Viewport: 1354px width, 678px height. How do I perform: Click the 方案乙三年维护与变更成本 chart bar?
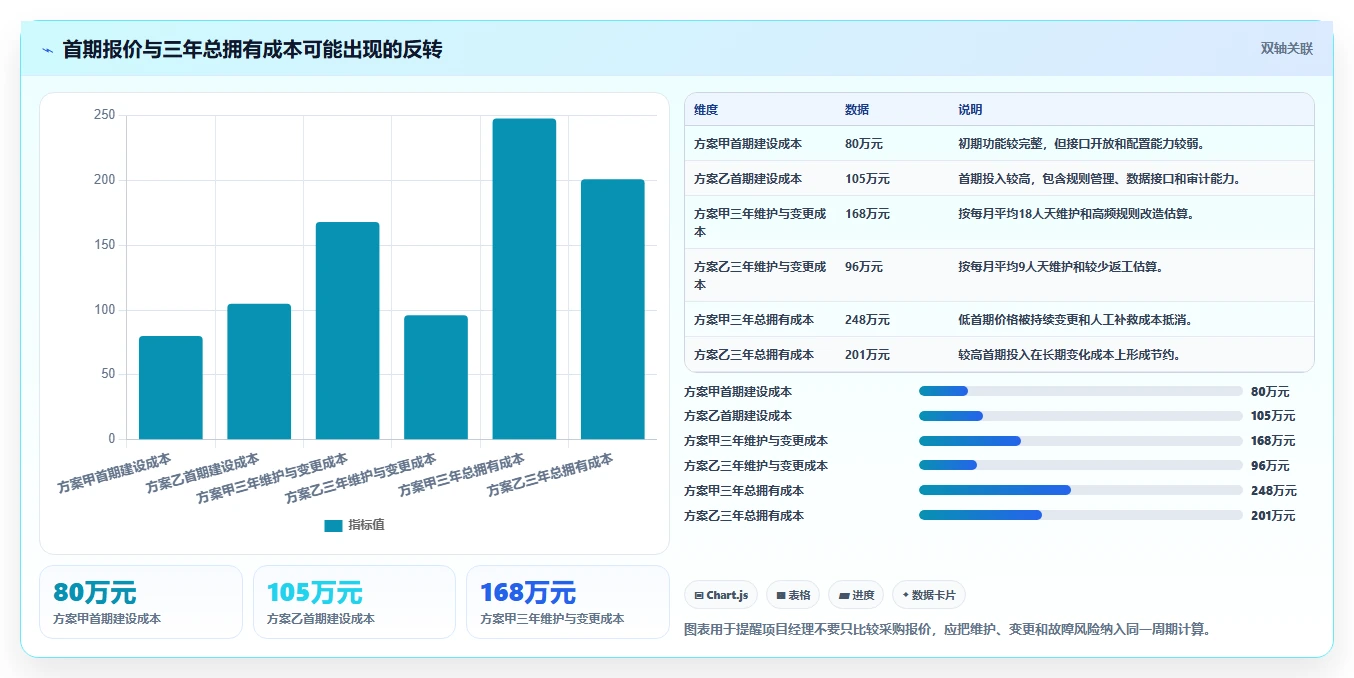[x=436, y=377]
